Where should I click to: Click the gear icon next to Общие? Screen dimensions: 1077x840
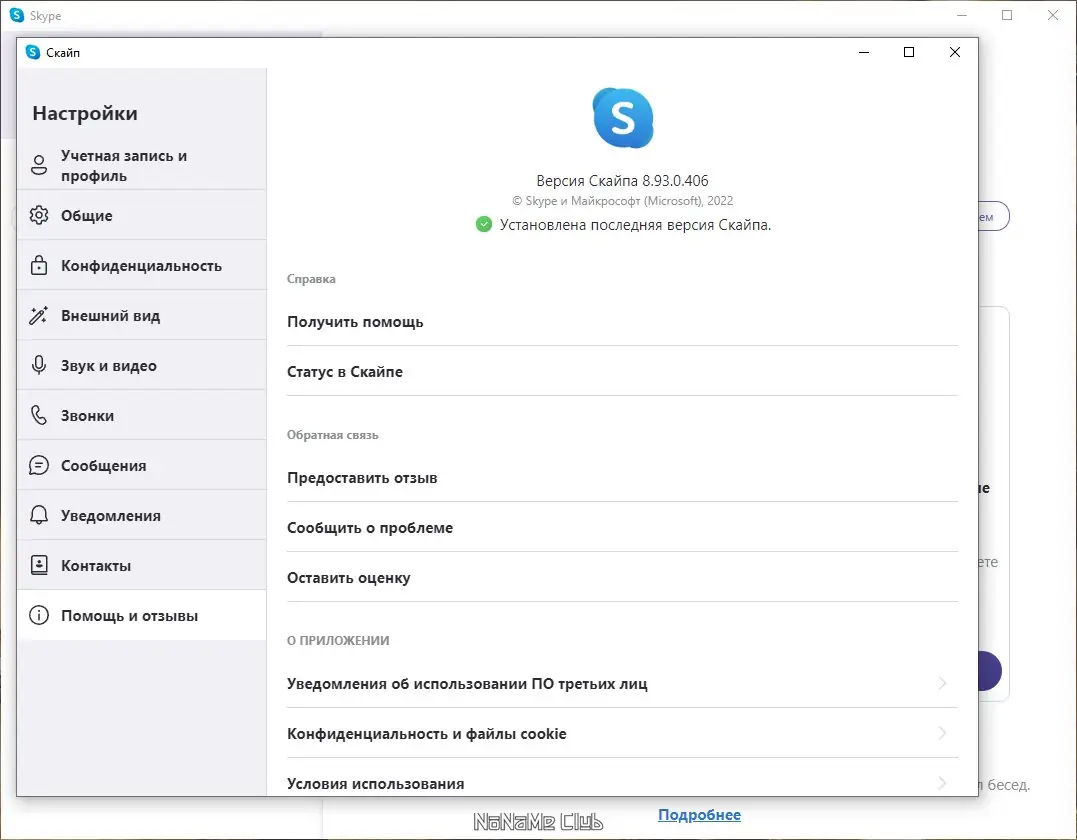point(39,215)
